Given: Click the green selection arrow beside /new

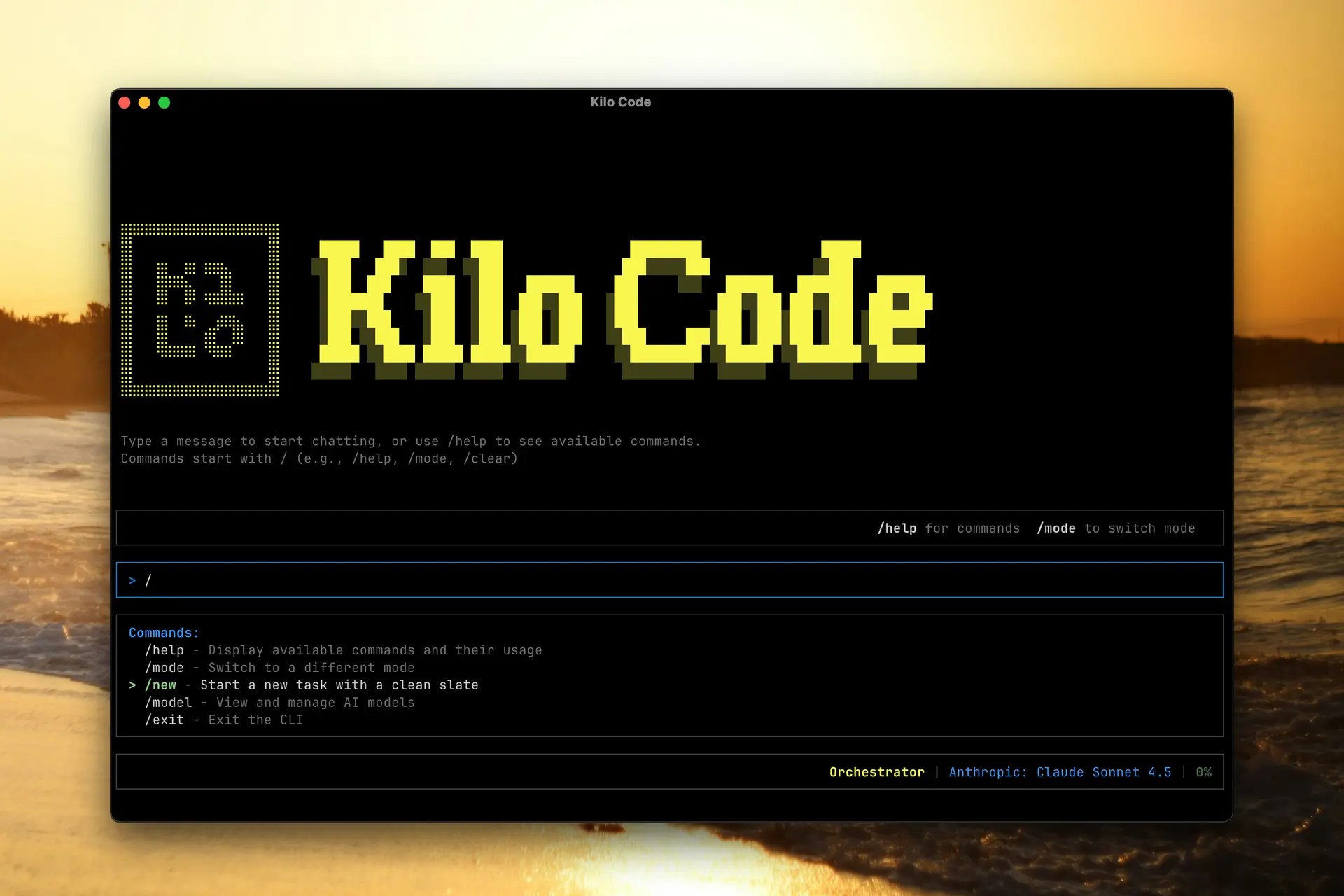Looking at the screenshot, I should pyautogui.click(x=132, y=685).
